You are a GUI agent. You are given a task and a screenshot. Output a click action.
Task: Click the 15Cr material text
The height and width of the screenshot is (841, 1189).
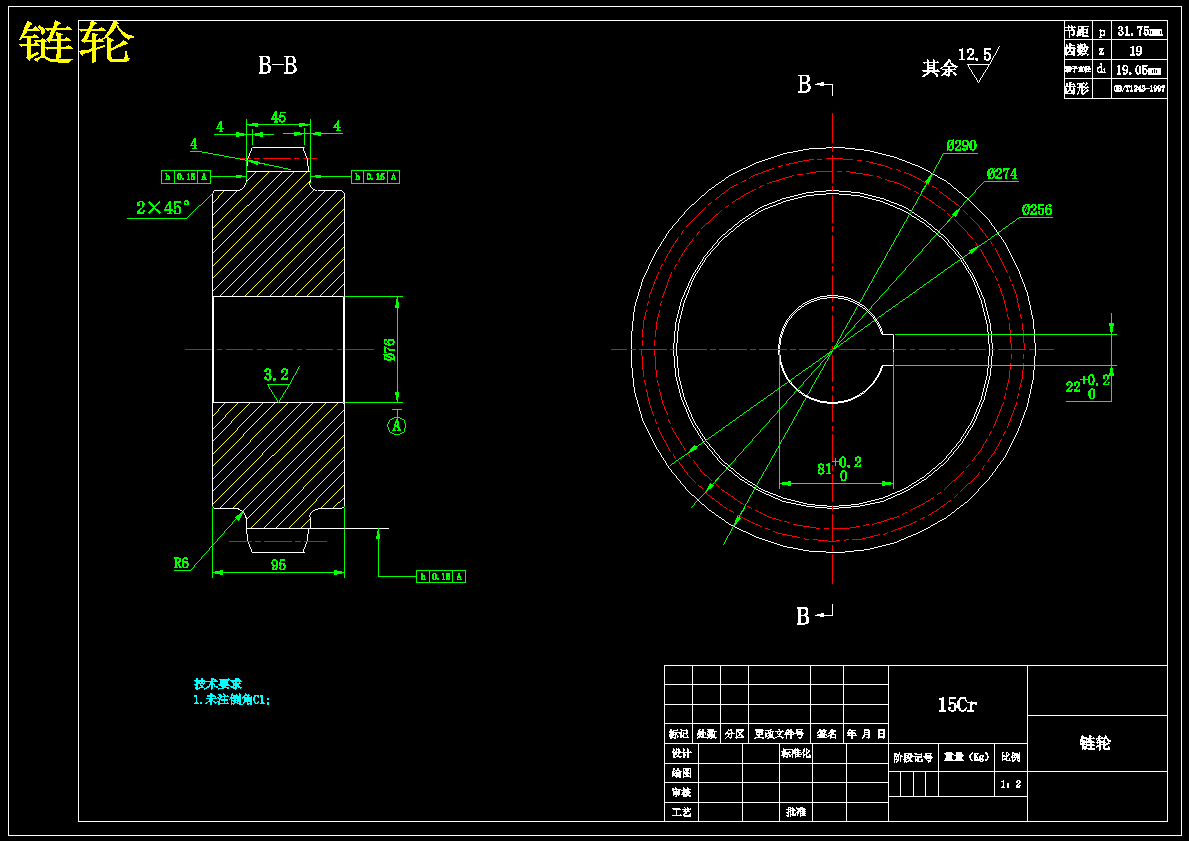[x=957, y=704]
